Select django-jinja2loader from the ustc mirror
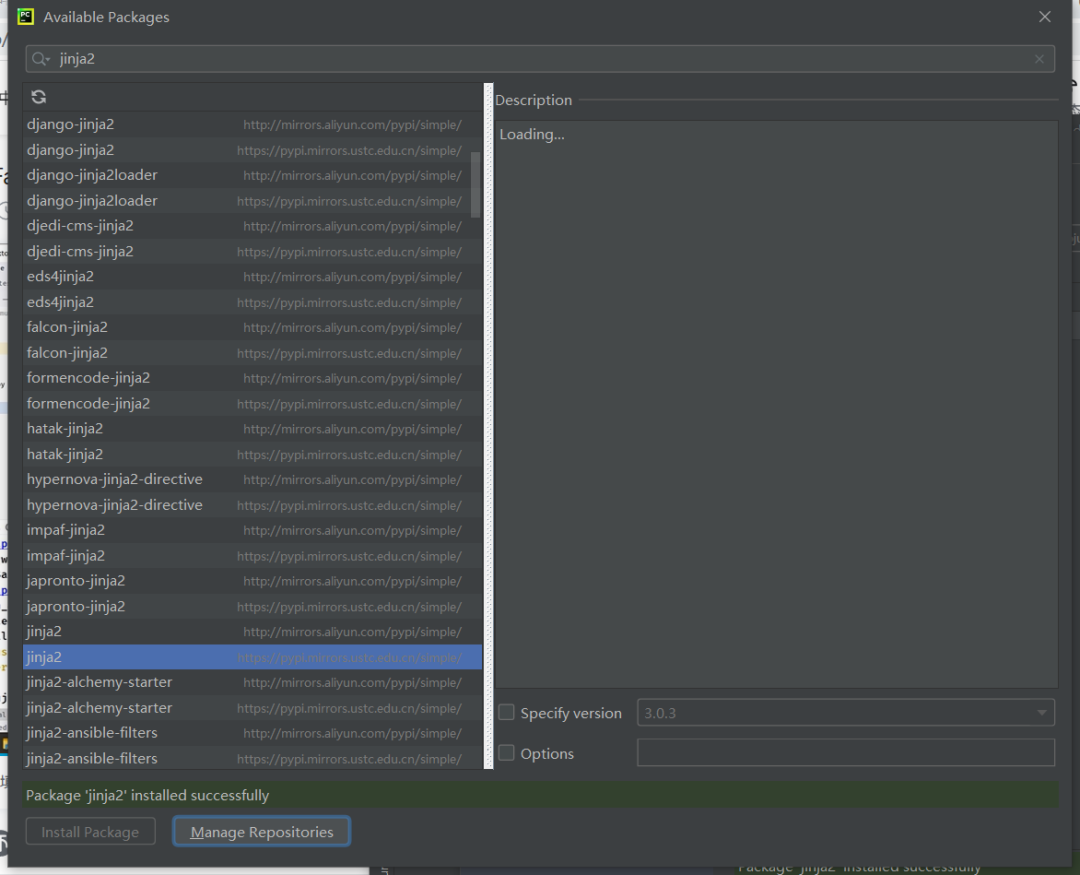 click(x=252, y=200)
